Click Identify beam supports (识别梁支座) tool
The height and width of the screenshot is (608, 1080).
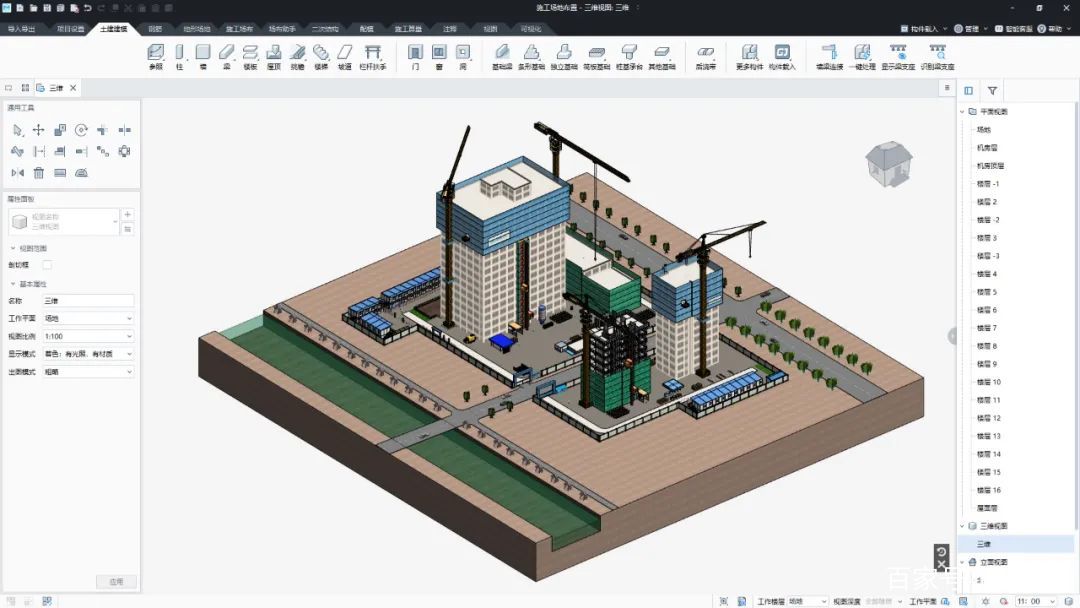(937, 57)
